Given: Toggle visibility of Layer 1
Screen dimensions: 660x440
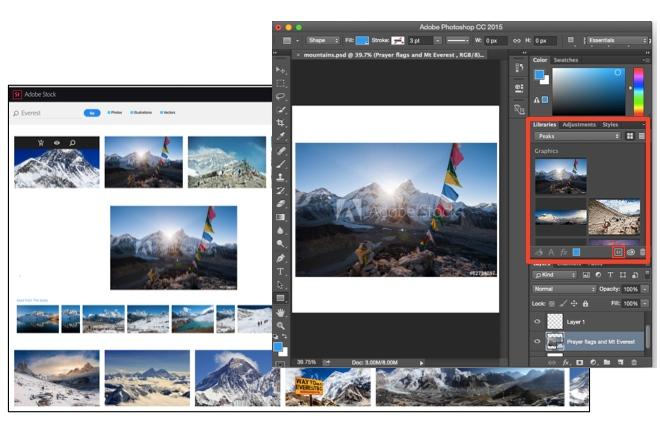Looking at the screenshot, I should click(537, 322).
